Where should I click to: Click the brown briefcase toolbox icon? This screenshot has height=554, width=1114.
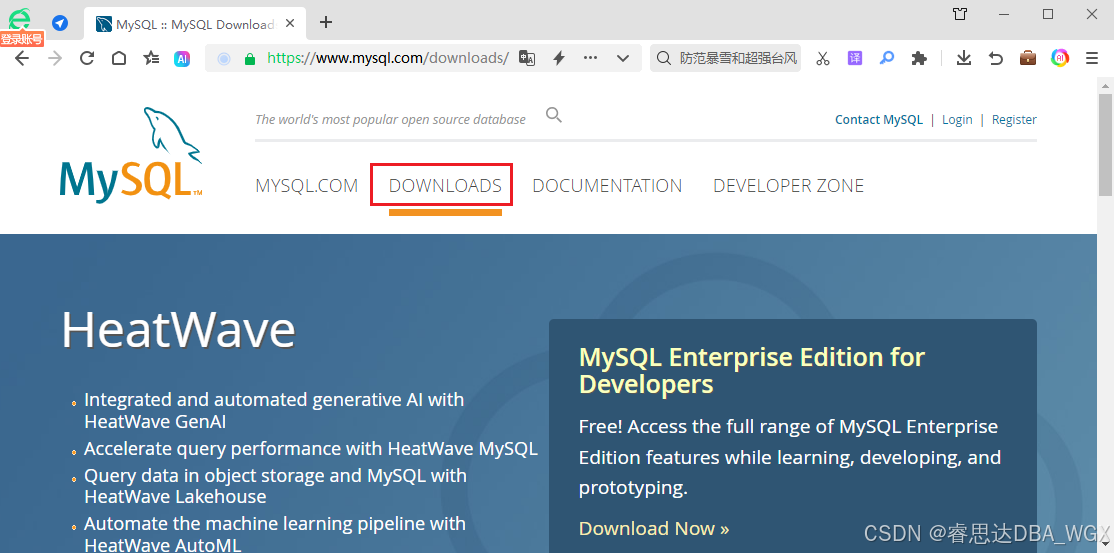pos(1028,58)
